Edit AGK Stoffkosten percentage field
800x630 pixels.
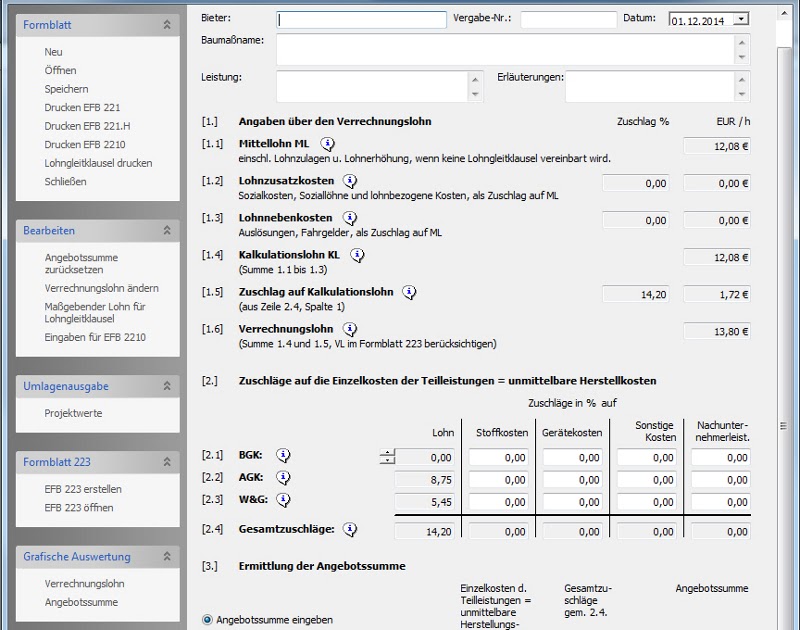[x=498, y=480]
